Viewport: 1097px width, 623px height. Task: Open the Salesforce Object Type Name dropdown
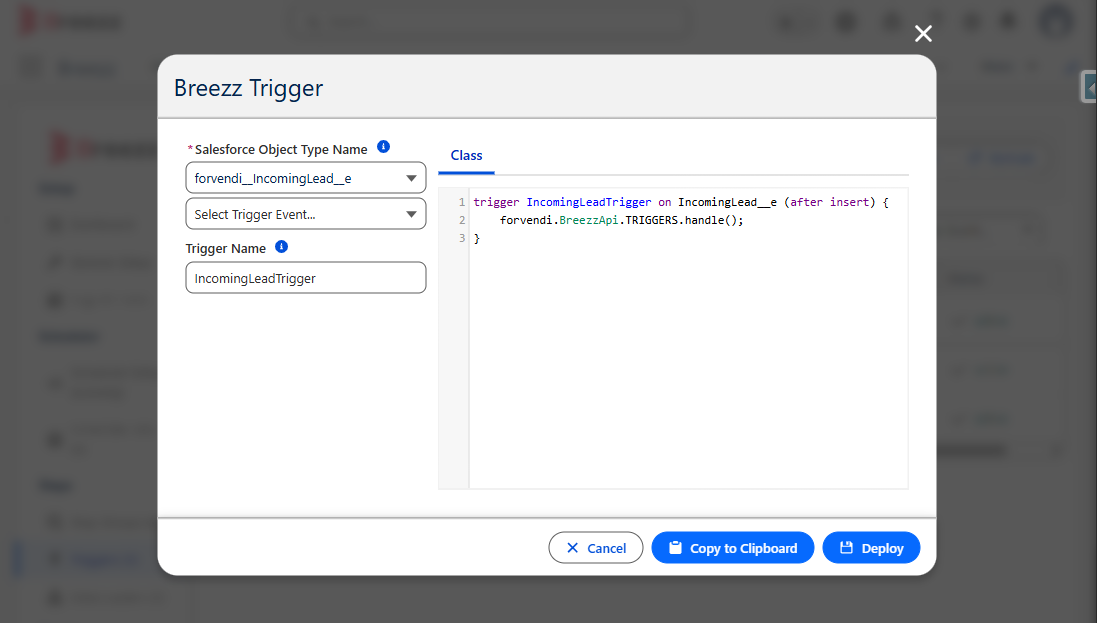pos(306,178)
